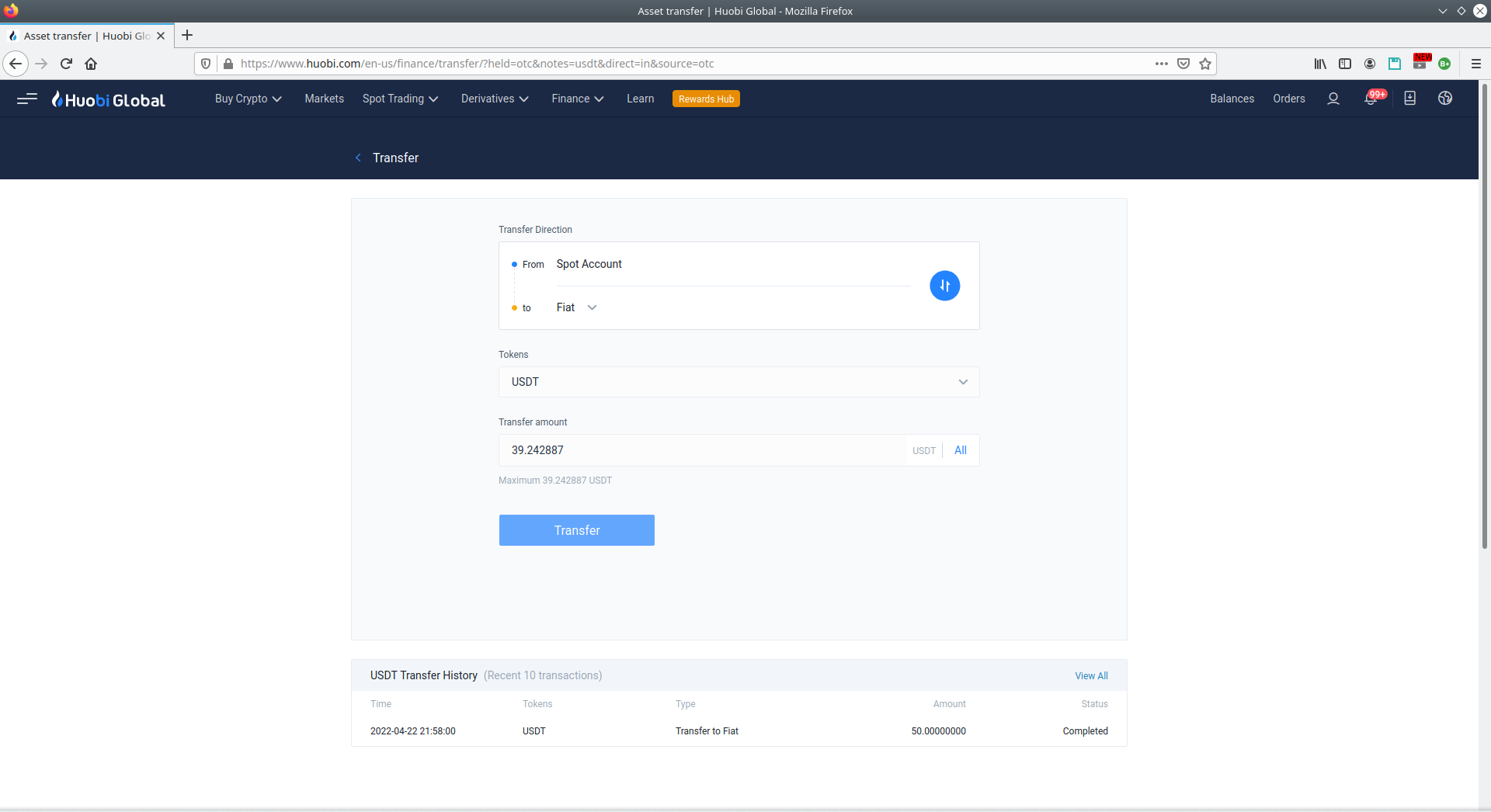Screen dimensions: 1491x812
Task: Click the app download icon
Action: [1409, 99]
